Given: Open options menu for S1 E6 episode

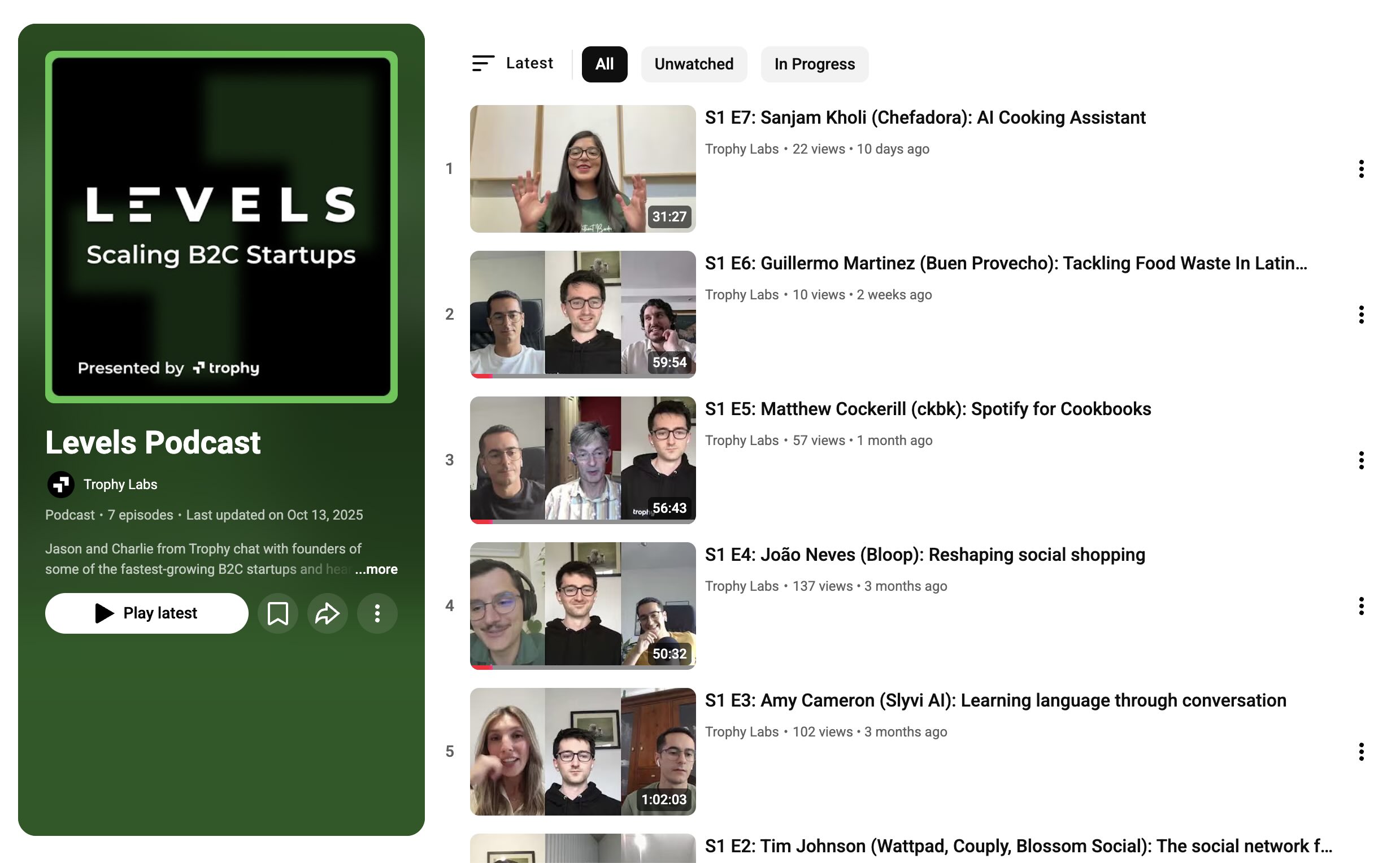Looking at the screenshot, I should (x=1360, y=315).
